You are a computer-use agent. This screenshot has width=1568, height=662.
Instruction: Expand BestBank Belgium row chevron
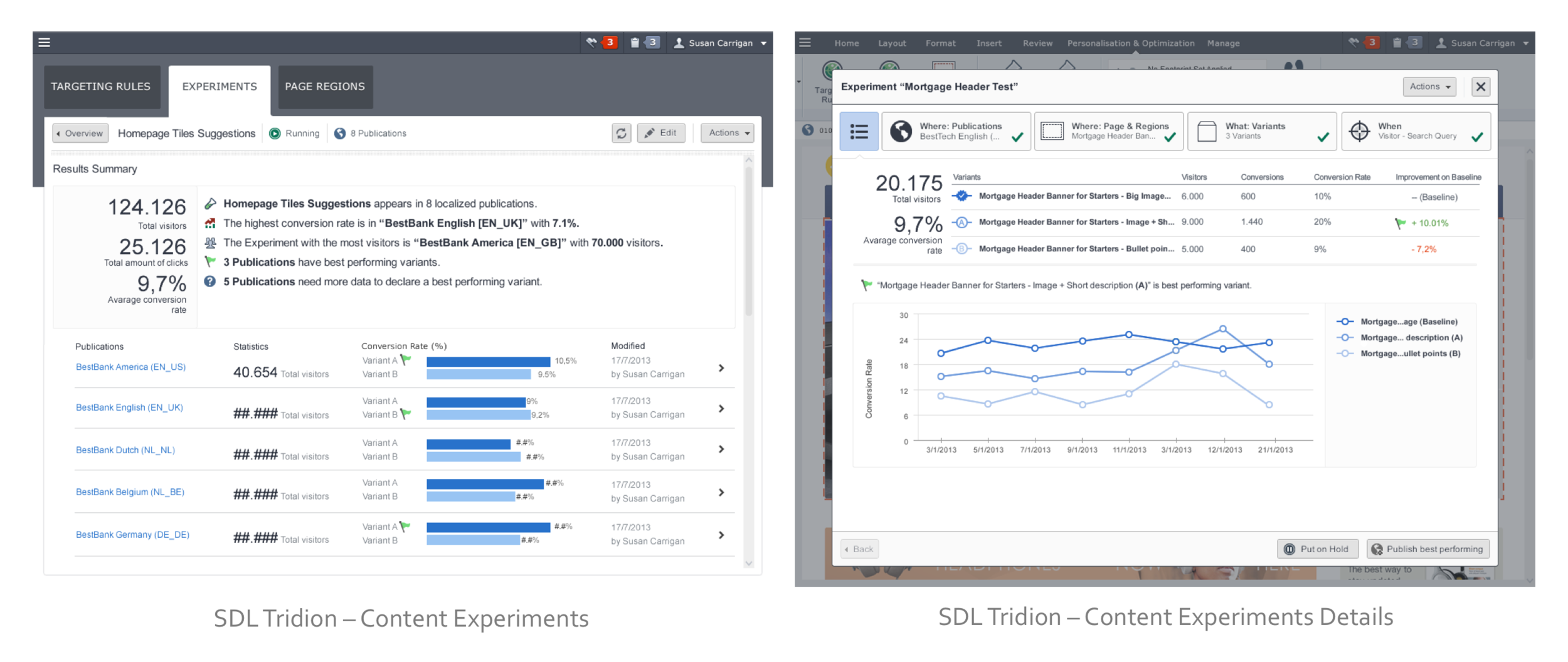coord(721,493)
